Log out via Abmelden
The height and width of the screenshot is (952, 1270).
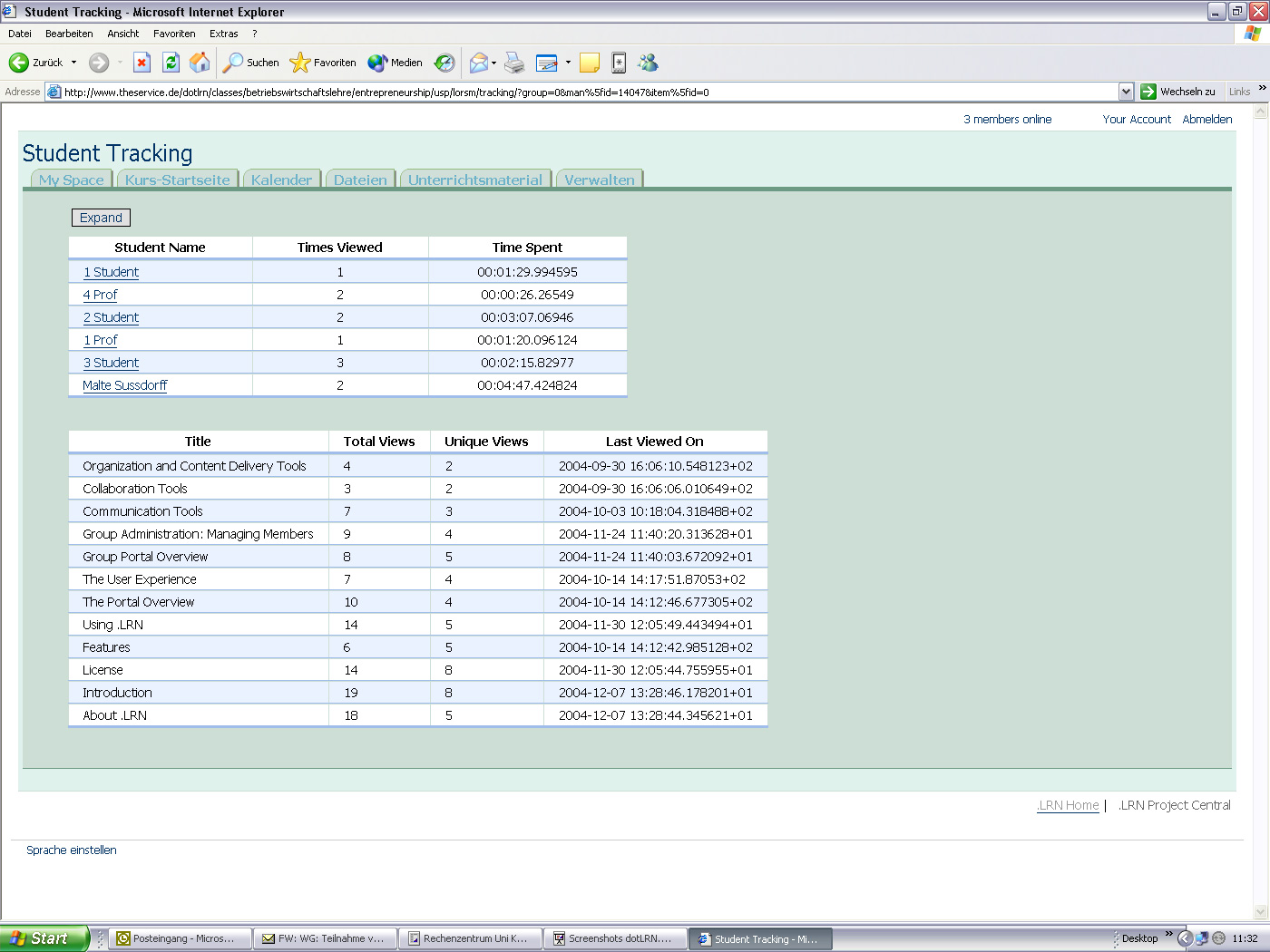(x=1207, y=119)
